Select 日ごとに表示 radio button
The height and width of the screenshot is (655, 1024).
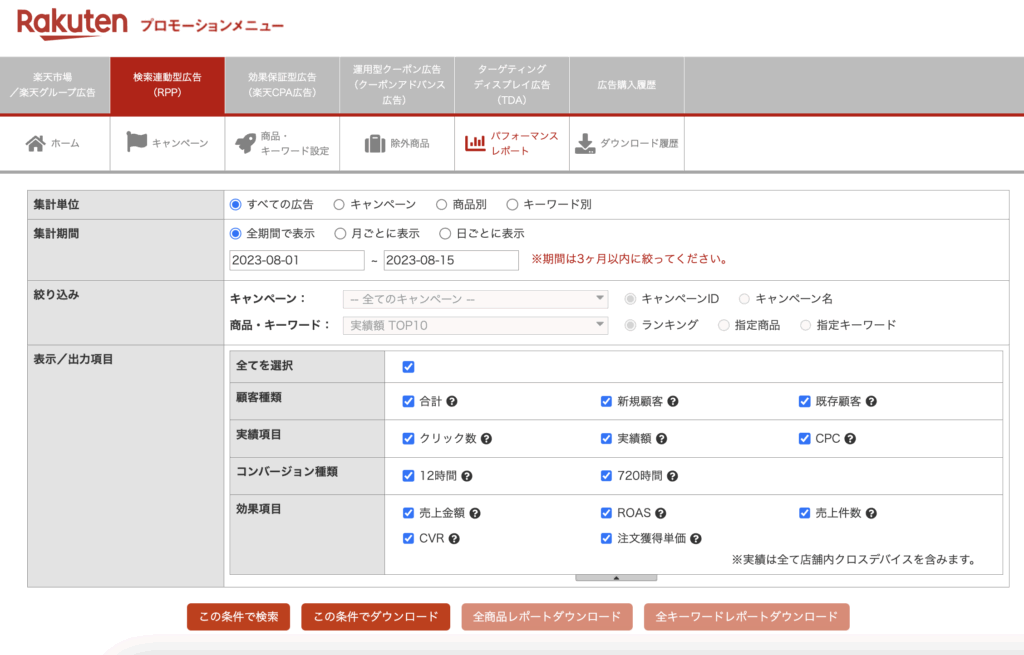click(x=445, y=234)
